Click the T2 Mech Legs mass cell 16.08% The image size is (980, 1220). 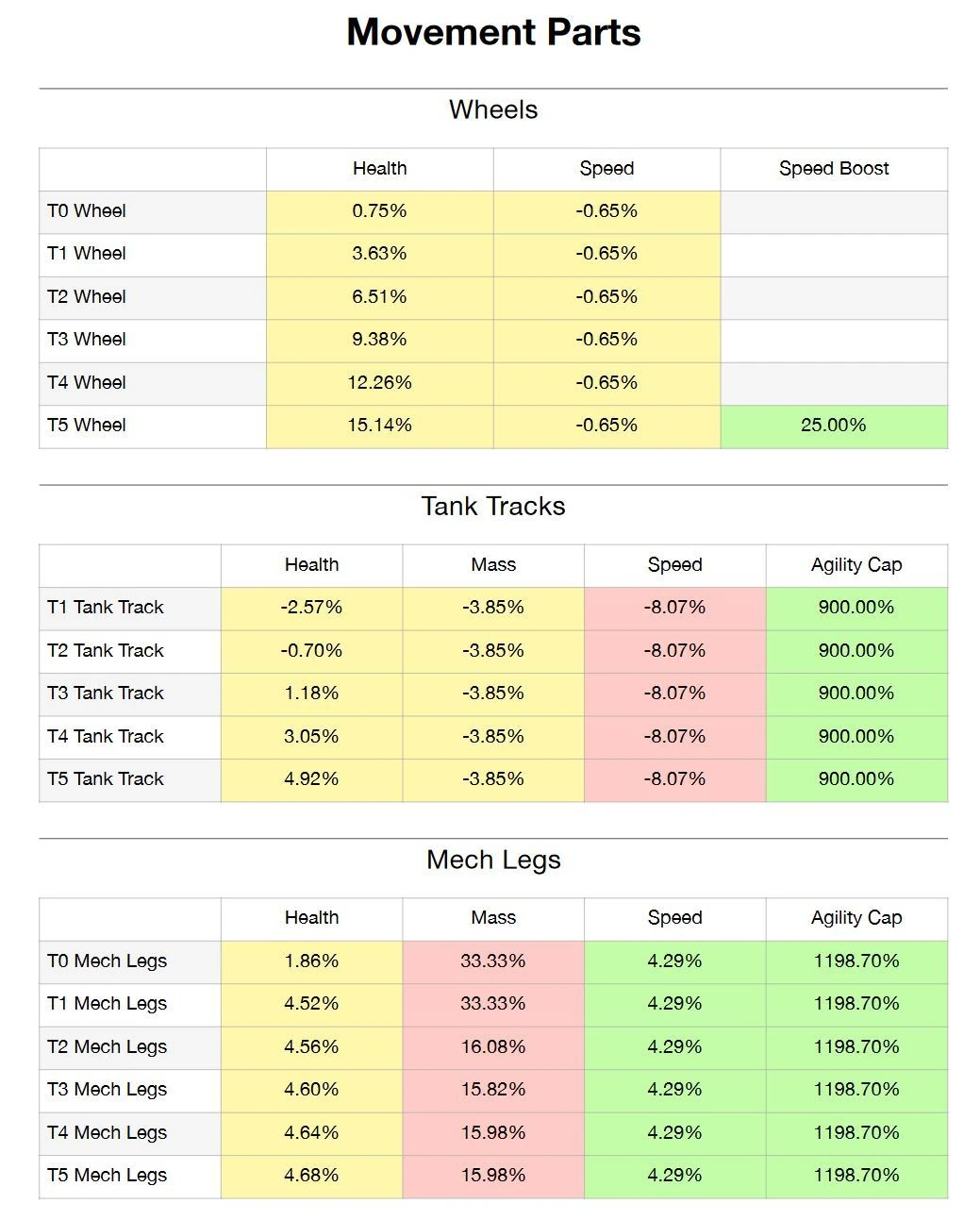493,1047
